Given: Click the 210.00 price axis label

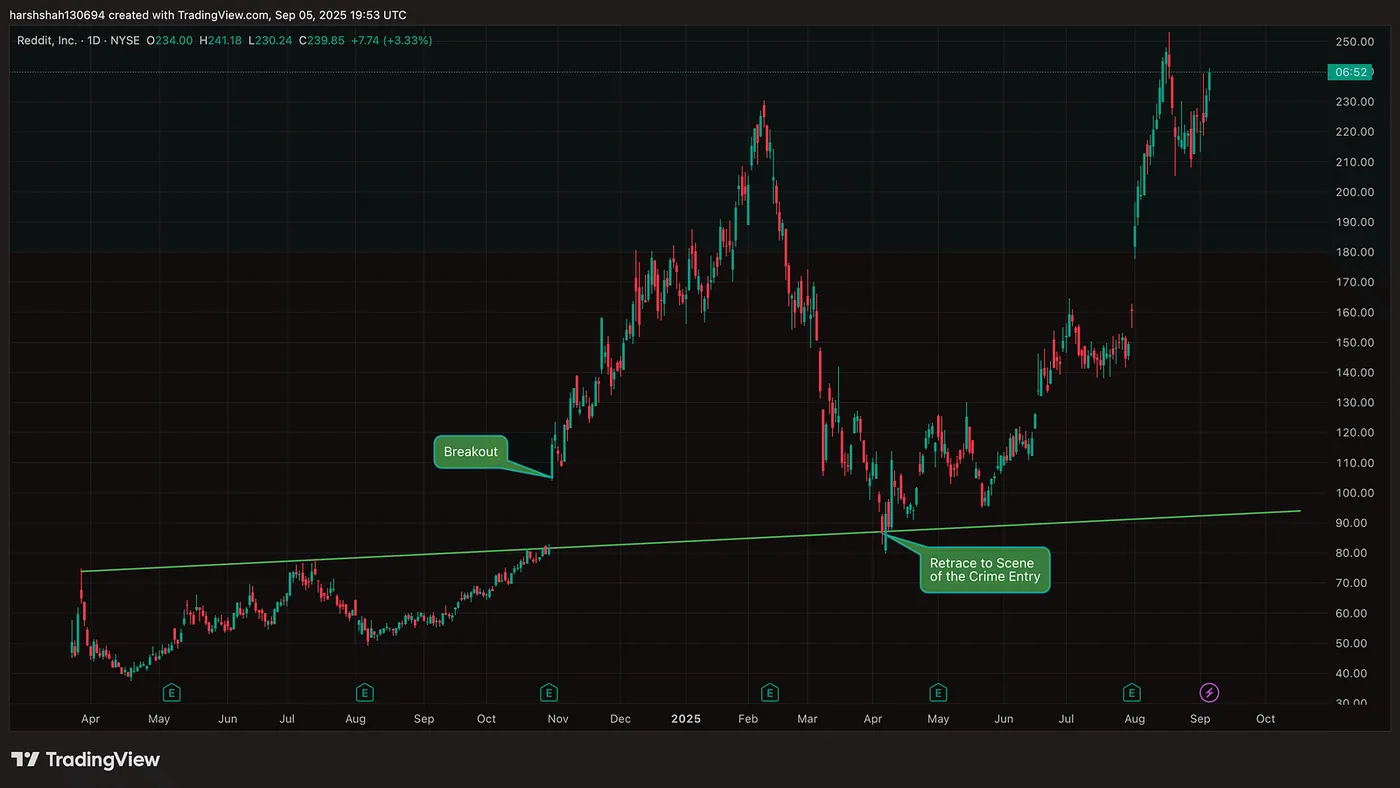Looking at the screenshot, I should (1354, 162).
